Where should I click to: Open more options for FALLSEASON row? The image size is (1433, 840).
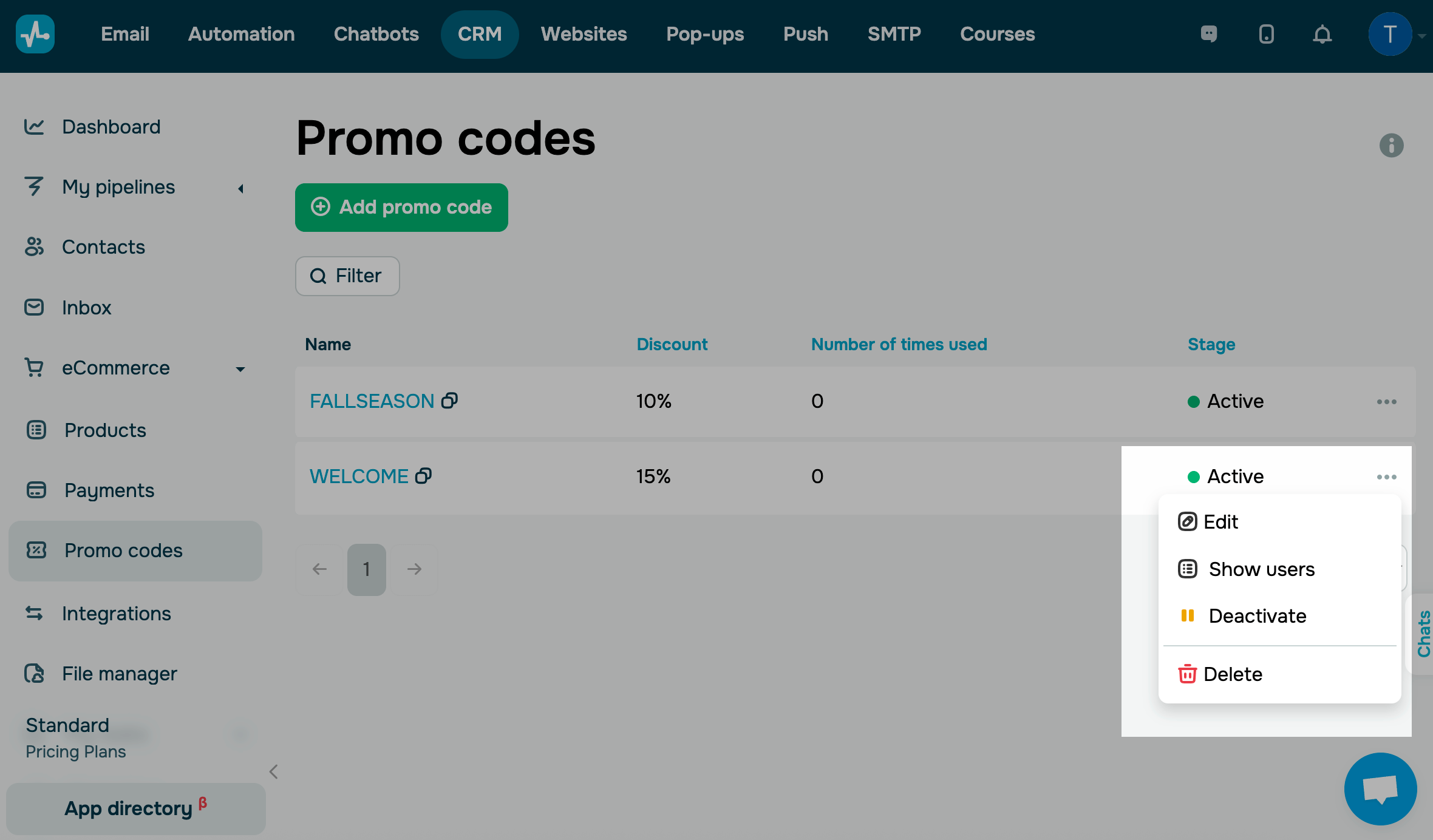[1386, 402]
